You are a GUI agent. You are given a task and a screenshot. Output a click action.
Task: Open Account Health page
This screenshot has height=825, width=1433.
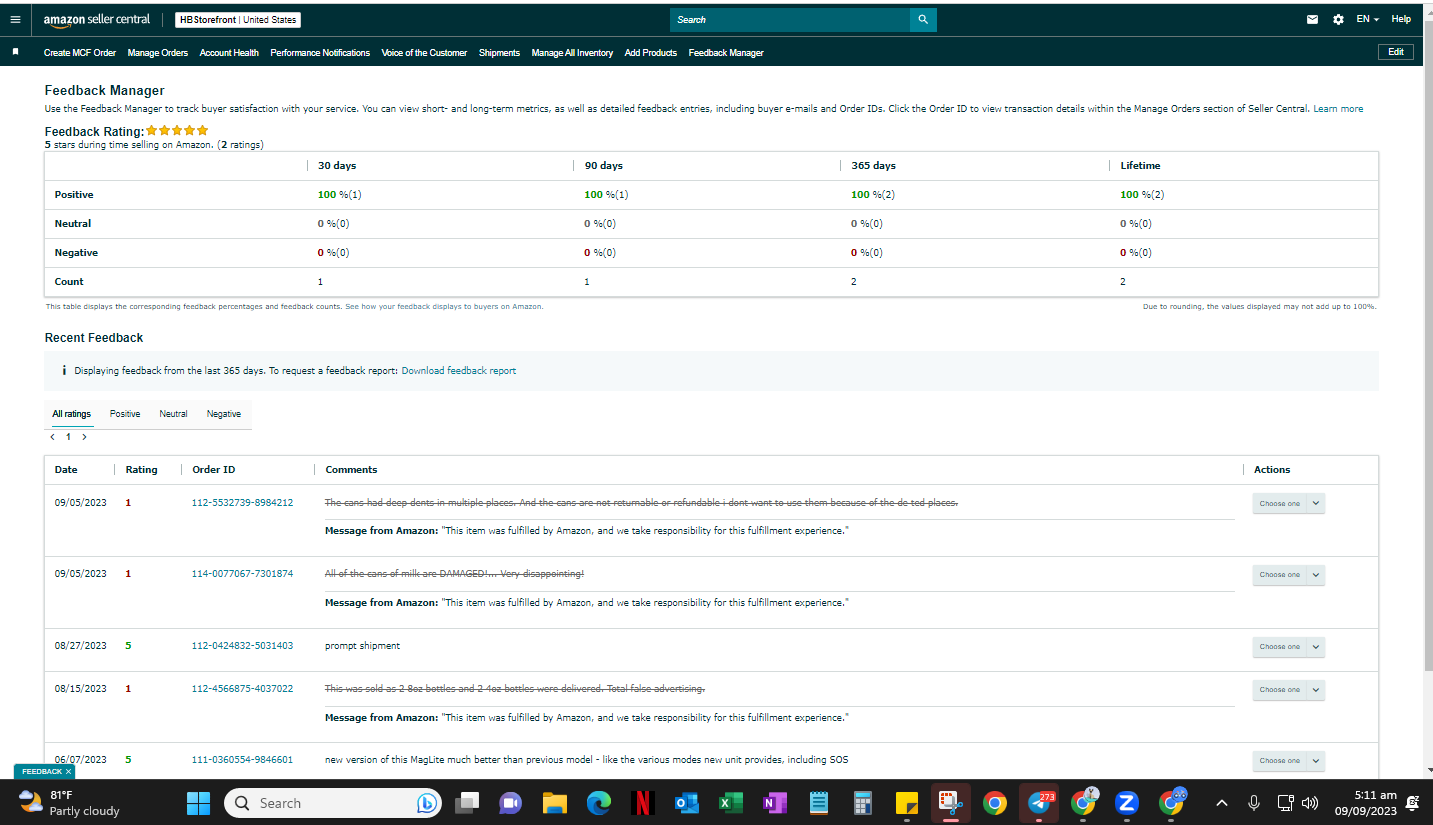coord(229,53)
